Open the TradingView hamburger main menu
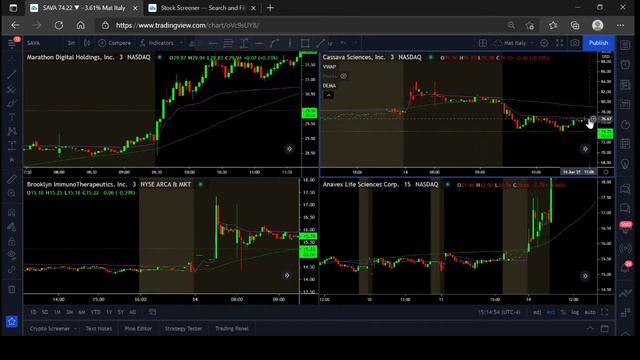Screen dimensions: 640x360 coord(12,43)
